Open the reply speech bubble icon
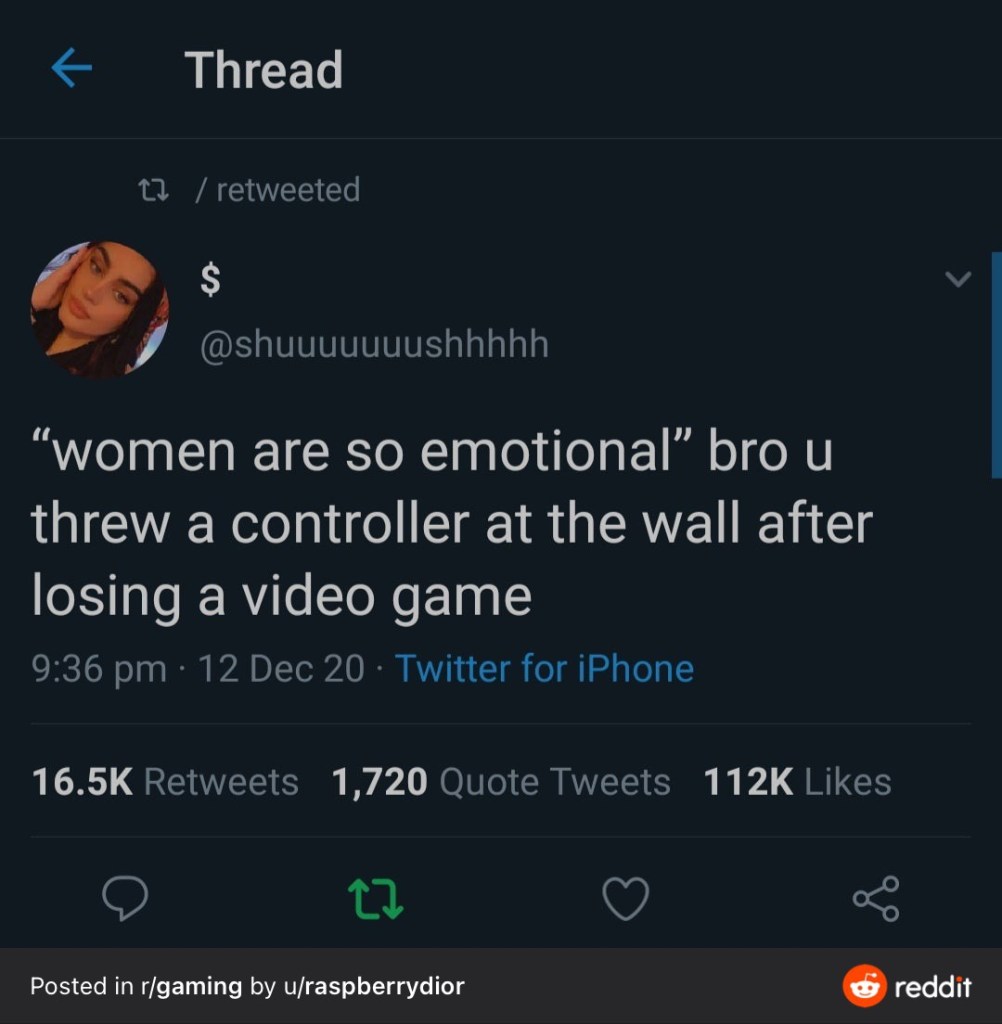This screenshot has height=1024, width=1002. point(125,898)
